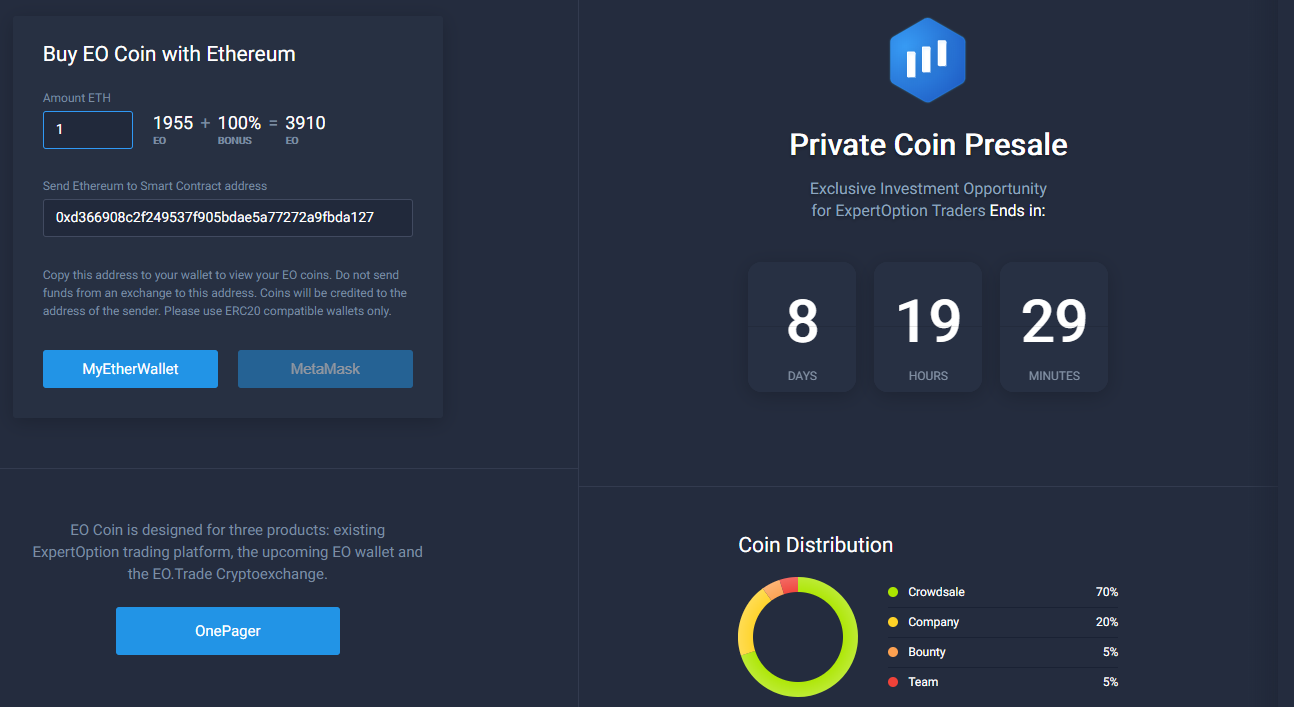The height and width of the screenshot is (707, 1294).
Task: Click the 'Coin Distribution' heading
Action: click(x=816, y=545)
